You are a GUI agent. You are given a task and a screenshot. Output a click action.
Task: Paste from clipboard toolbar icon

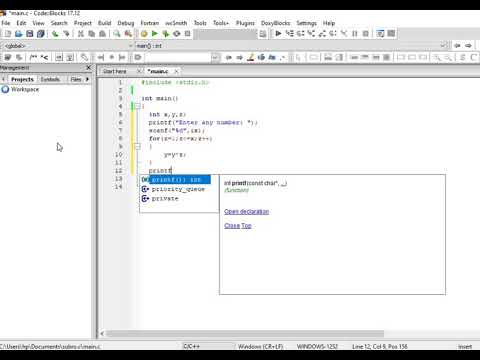pos(102,34)
